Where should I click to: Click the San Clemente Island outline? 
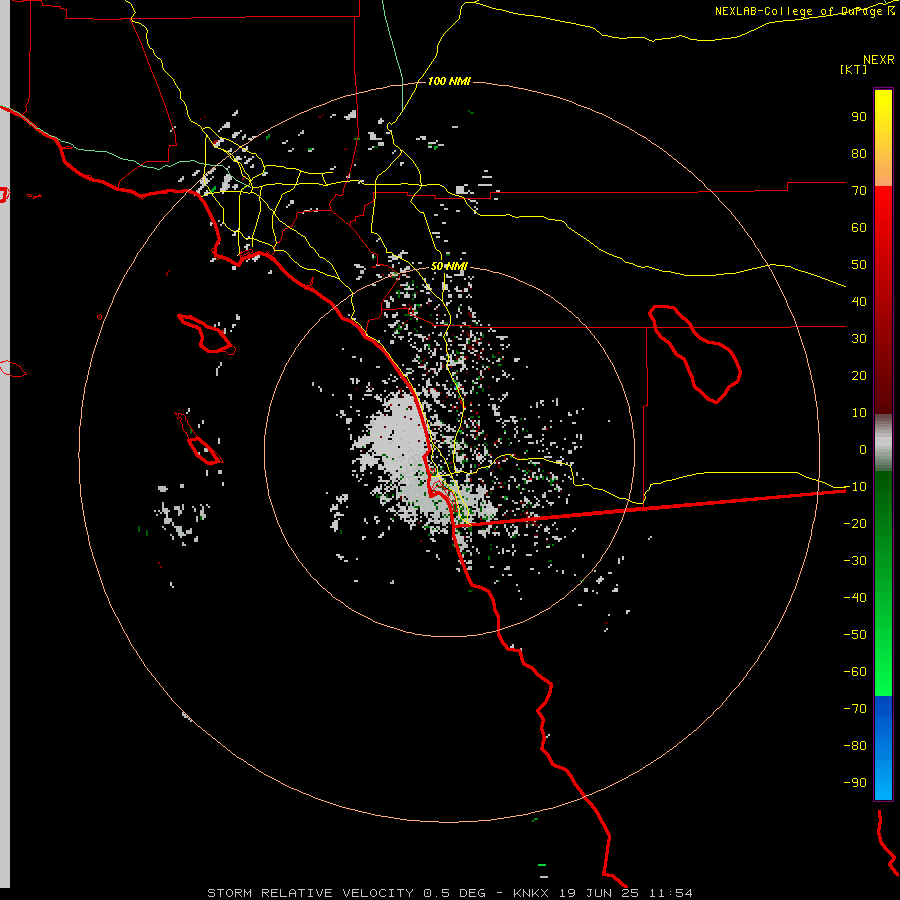click(199, 439)
